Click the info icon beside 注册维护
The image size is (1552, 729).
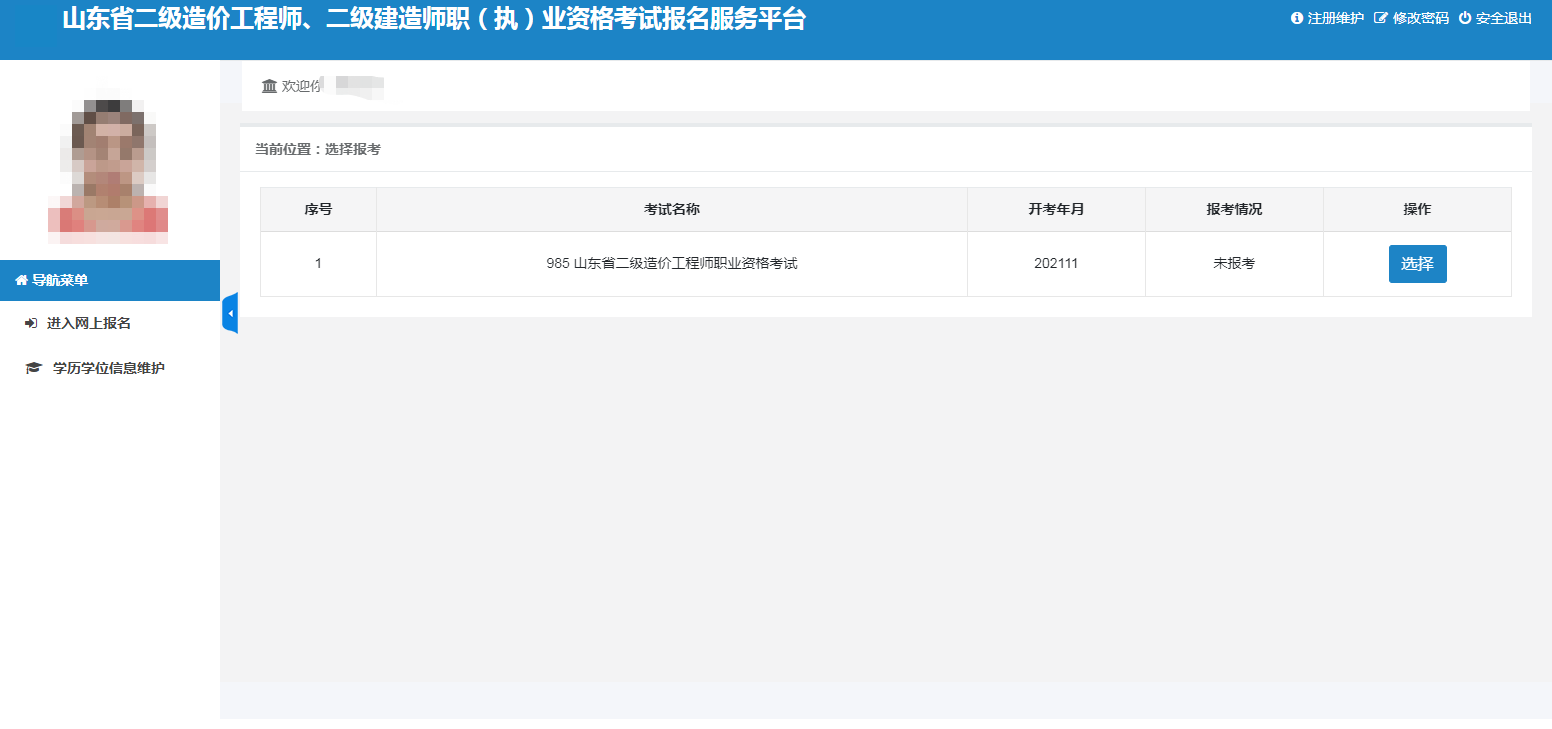coord(1297,18)
